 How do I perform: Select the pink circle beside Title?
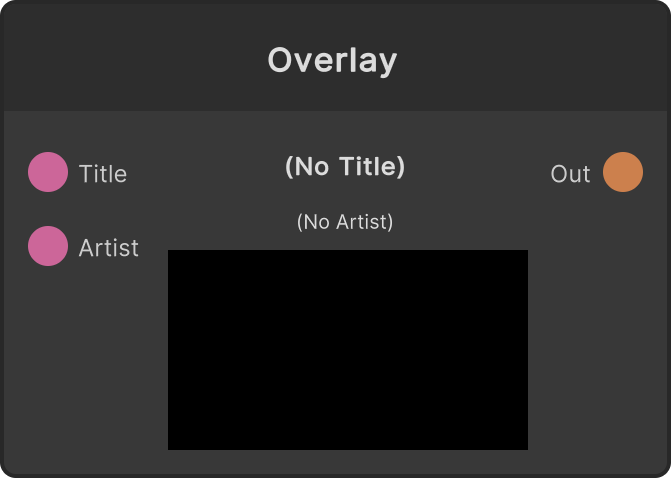(x=48, y=172)
